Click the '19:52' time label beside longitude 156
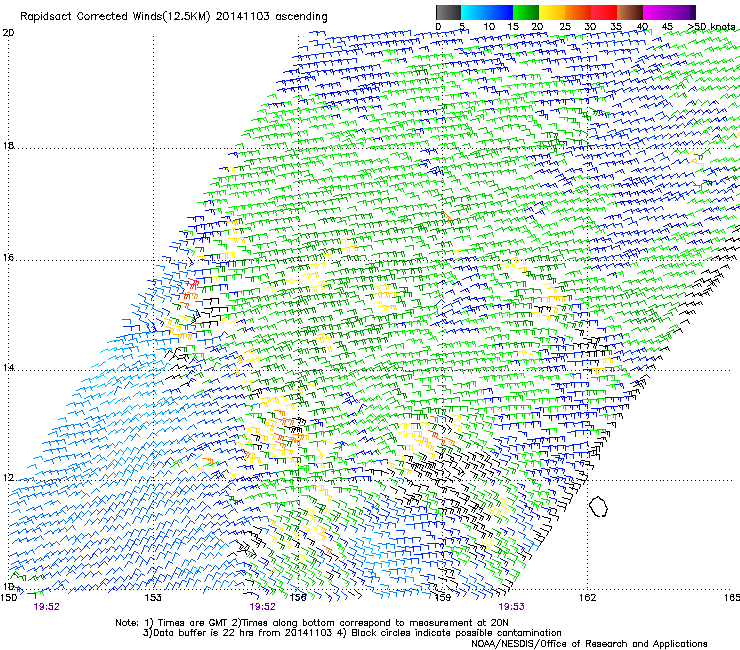The height and width of the screenshot is (650, 740). [x=262, y=607]
